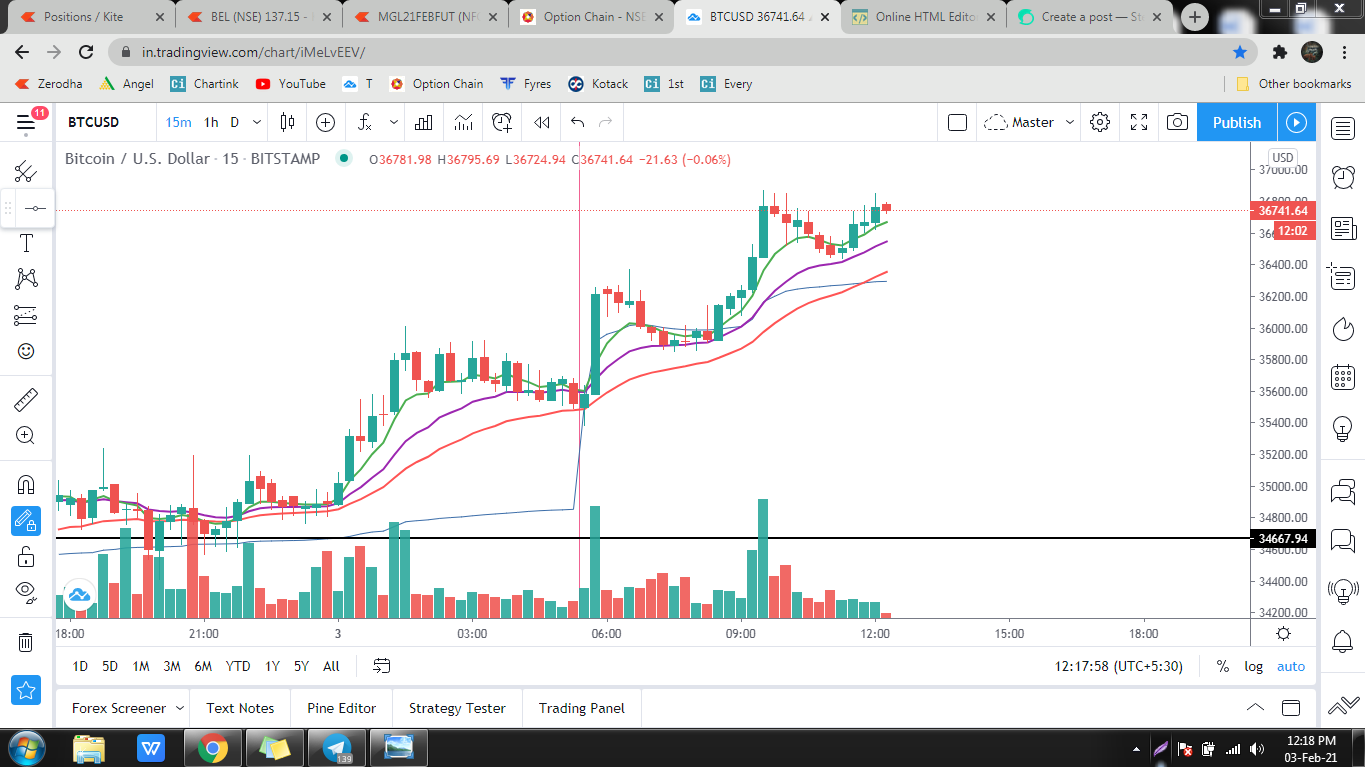Open the Go To Date calendar button

[381, 666]
